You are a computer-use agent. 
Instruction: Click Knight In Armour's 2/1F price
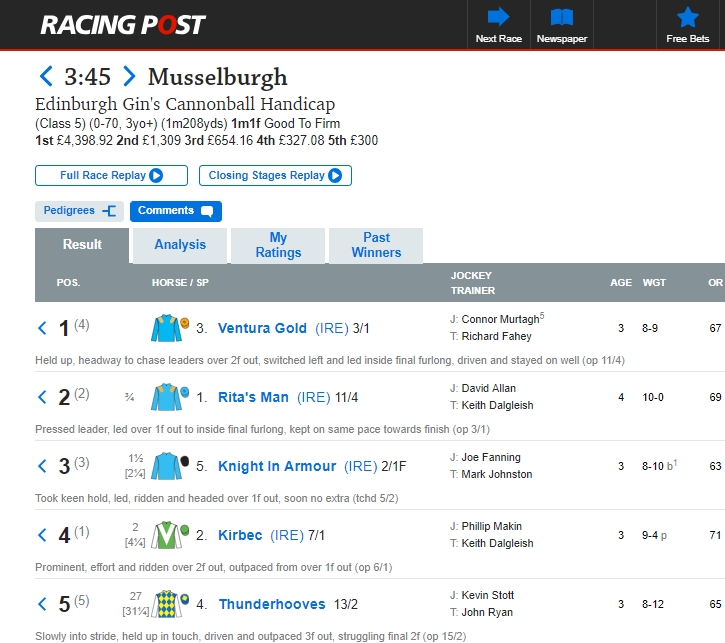click(x=393, y=466)
